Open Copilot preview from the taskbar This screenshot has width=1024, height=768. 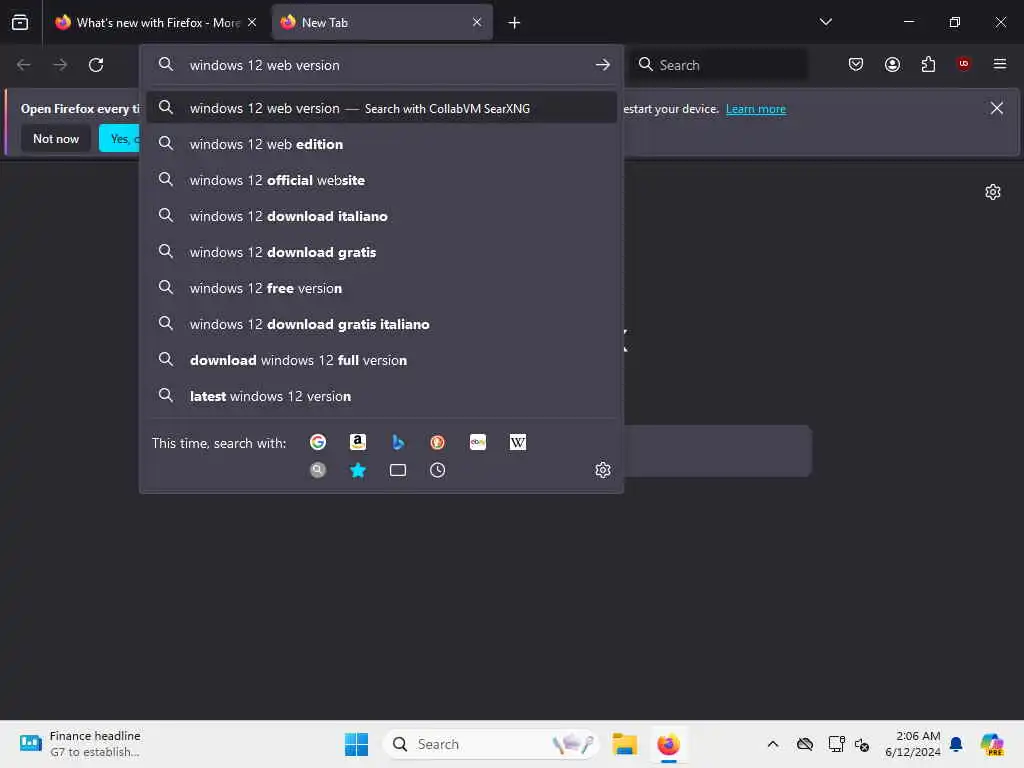(x=991, y=744)
